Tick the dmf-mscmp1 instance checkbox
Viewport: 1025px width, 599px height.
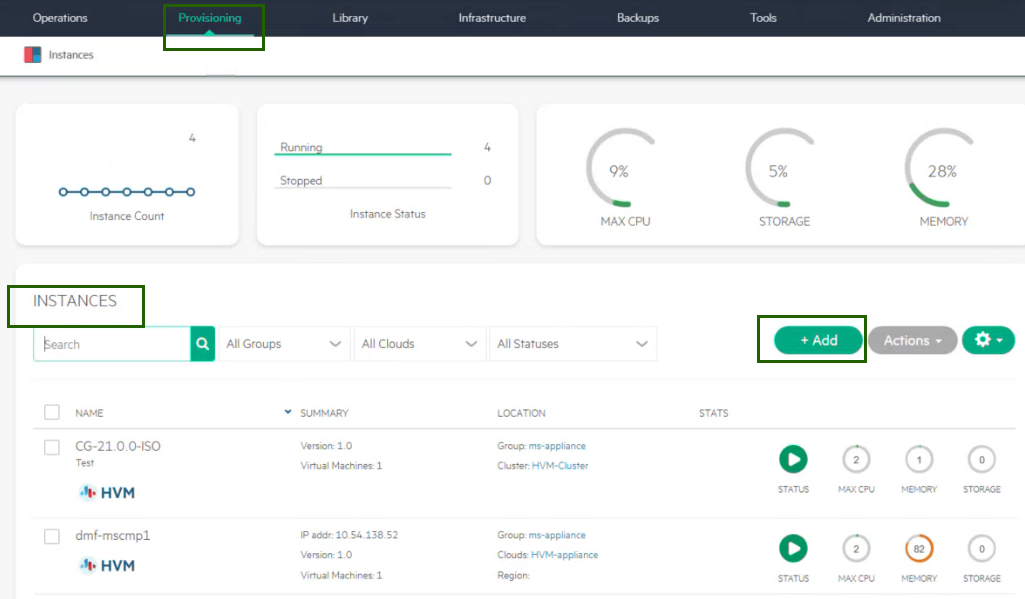(52, 537)
